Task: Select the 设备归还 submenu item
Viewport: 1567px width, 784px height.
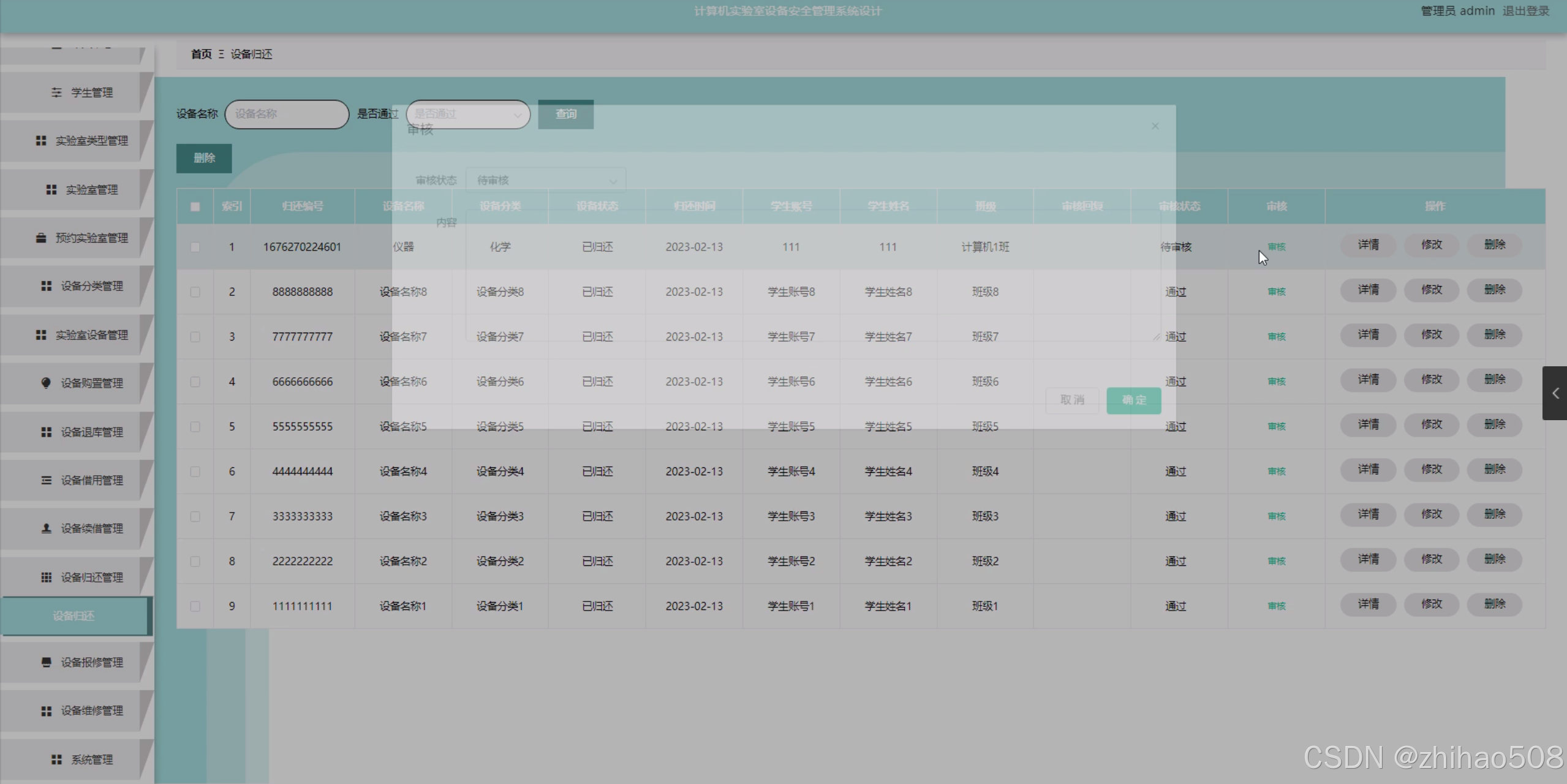Action: coord(74,616)
